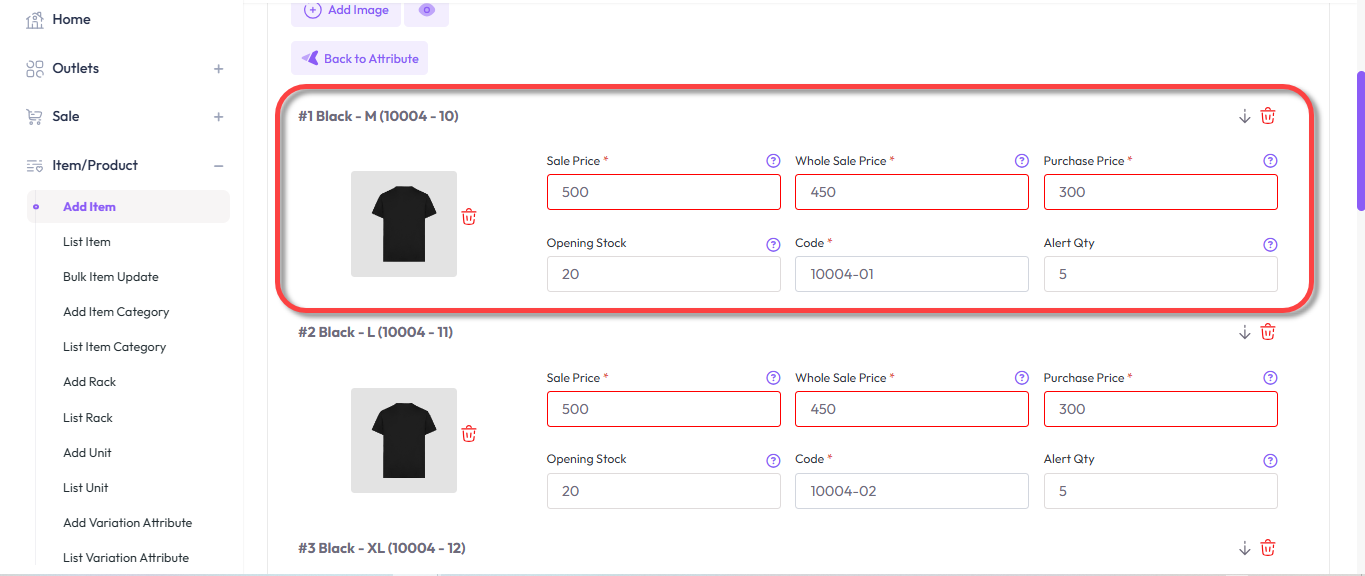The image size is (1365, 576).
Task: Click the Back to Attribute button
Action: (359, 58)
